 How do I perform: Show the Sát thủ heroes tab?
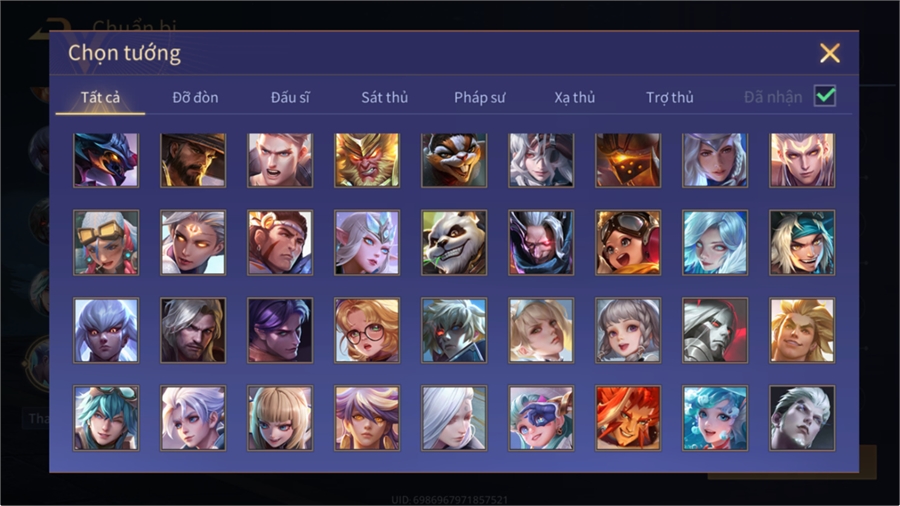coord(385,98)
